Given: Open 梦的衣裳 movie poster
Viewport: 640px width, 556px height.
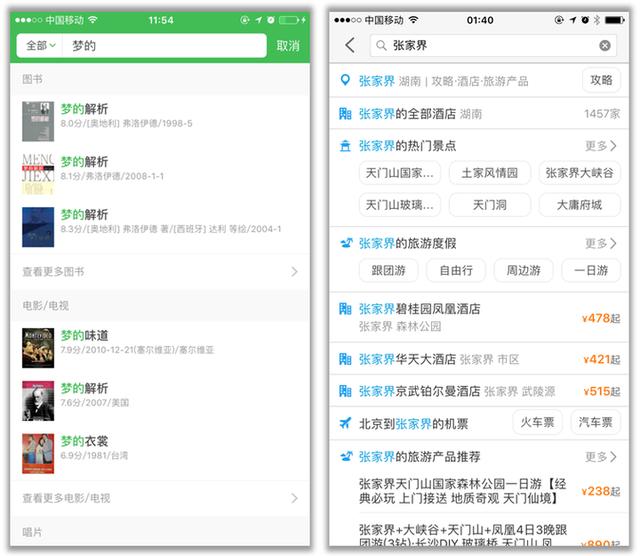Looking at the screenshot, I should [x=38, y=453].
